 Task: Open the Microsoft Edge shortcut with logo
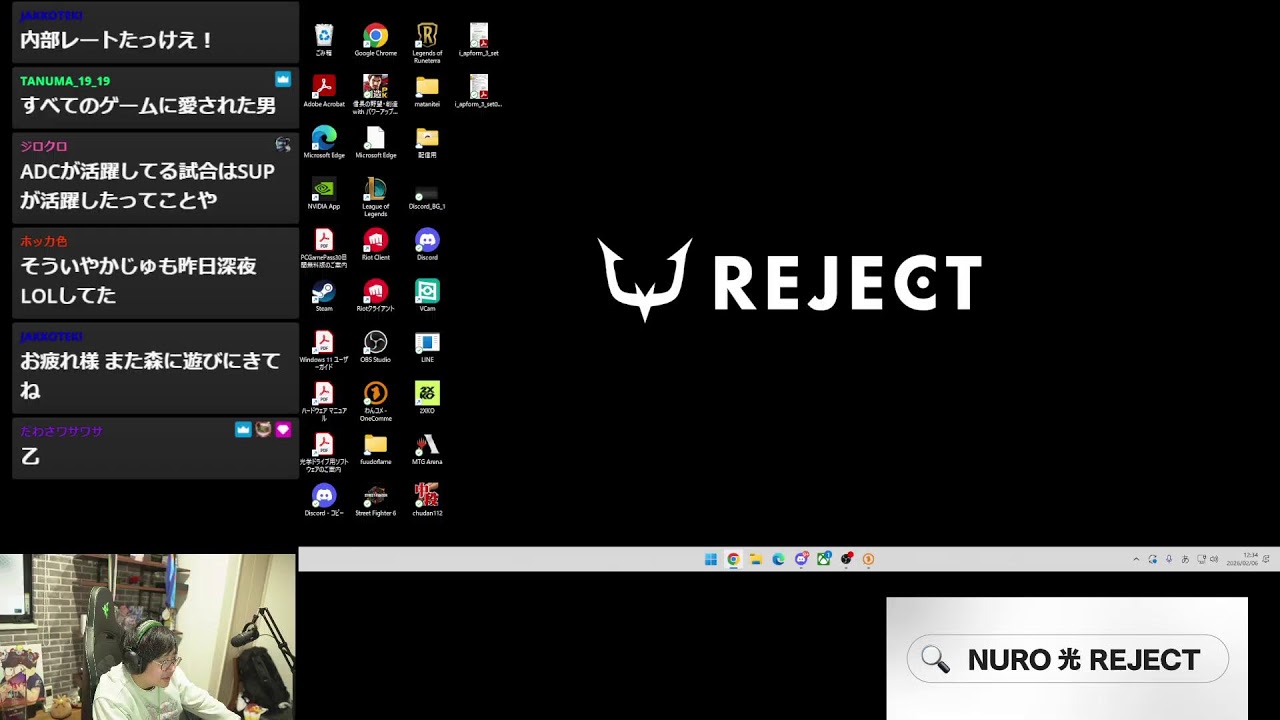324,142
